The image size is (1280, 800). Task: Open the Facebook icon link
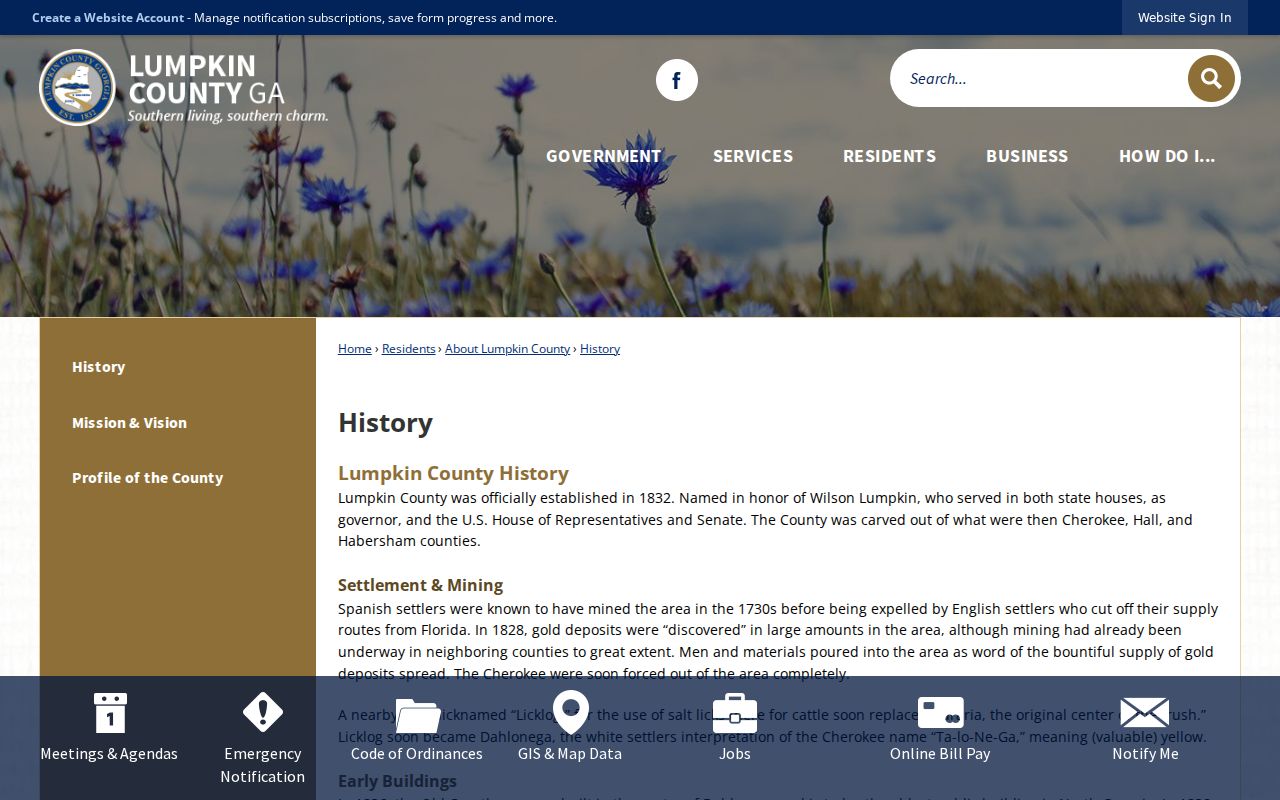[677, 80]
